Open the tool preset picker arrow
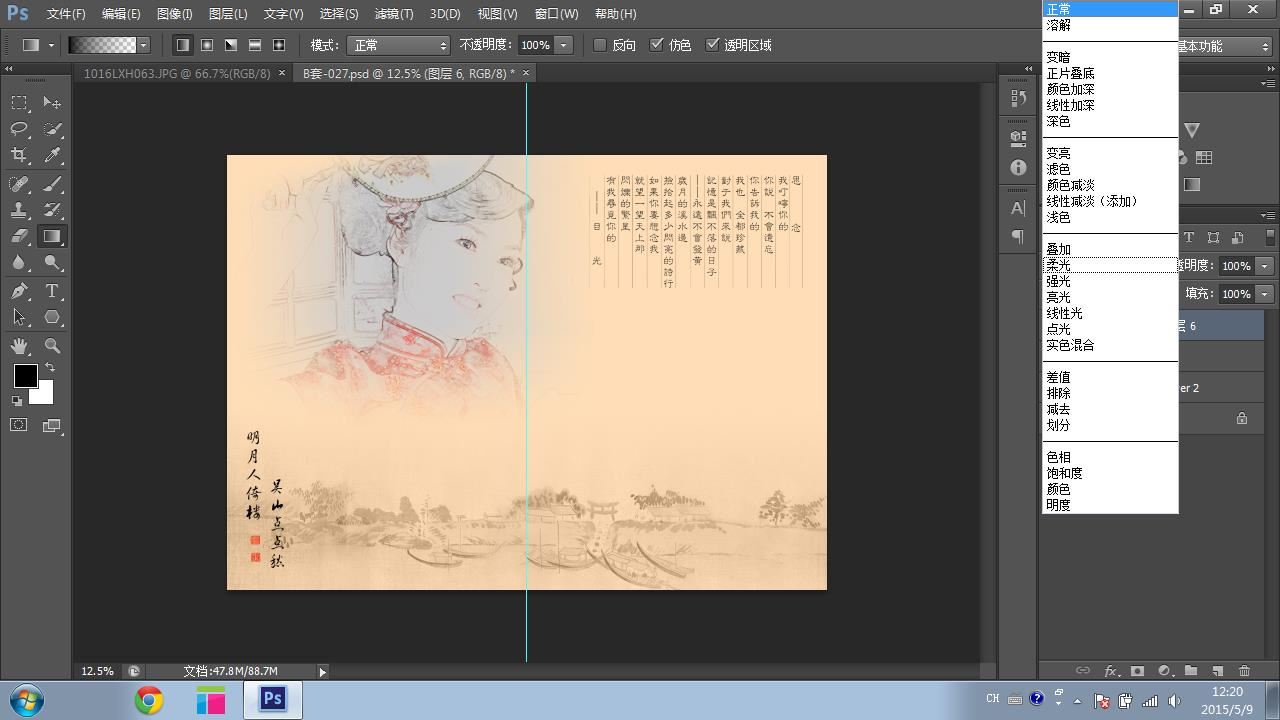The width and height of the screenshot is (1280, 720). (x=51, y=45)
